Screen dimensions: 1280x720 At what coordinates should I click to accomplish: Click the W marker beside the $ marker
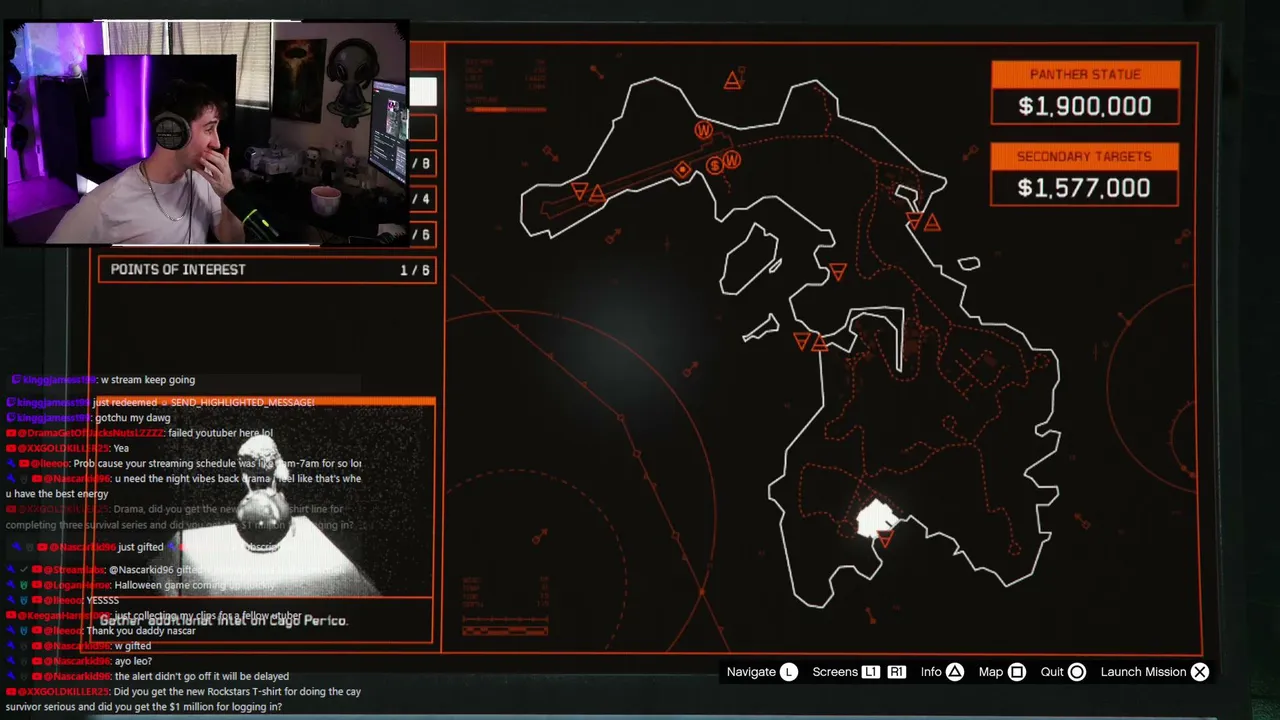(732, 160)
